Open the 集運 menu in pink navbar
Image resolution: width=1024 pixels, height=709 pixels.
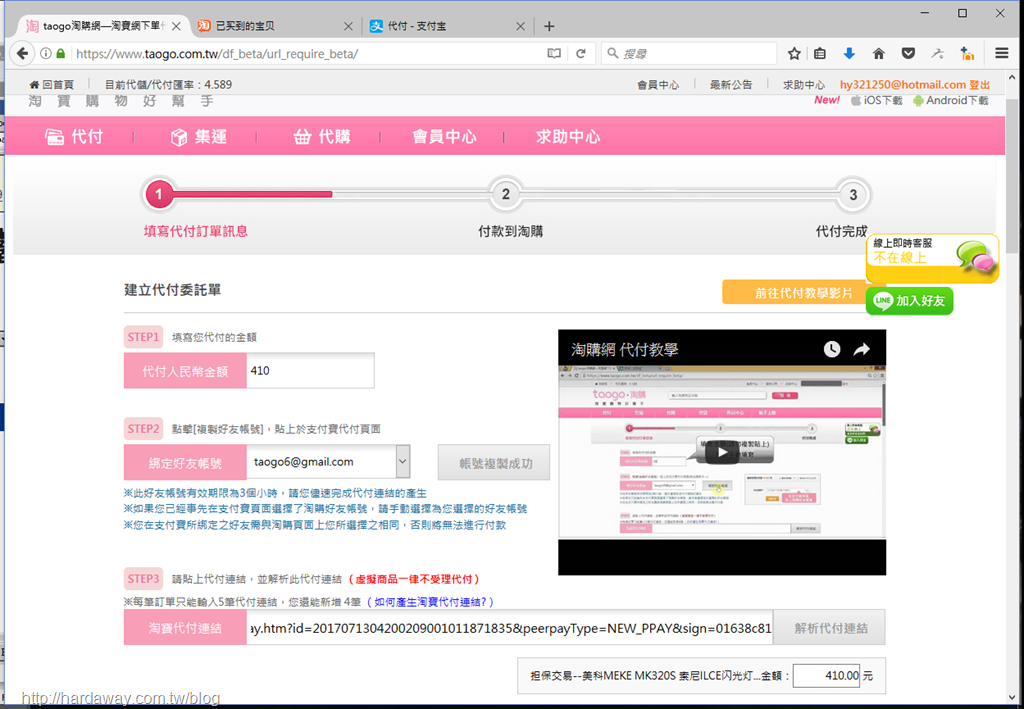click(198, 136)
